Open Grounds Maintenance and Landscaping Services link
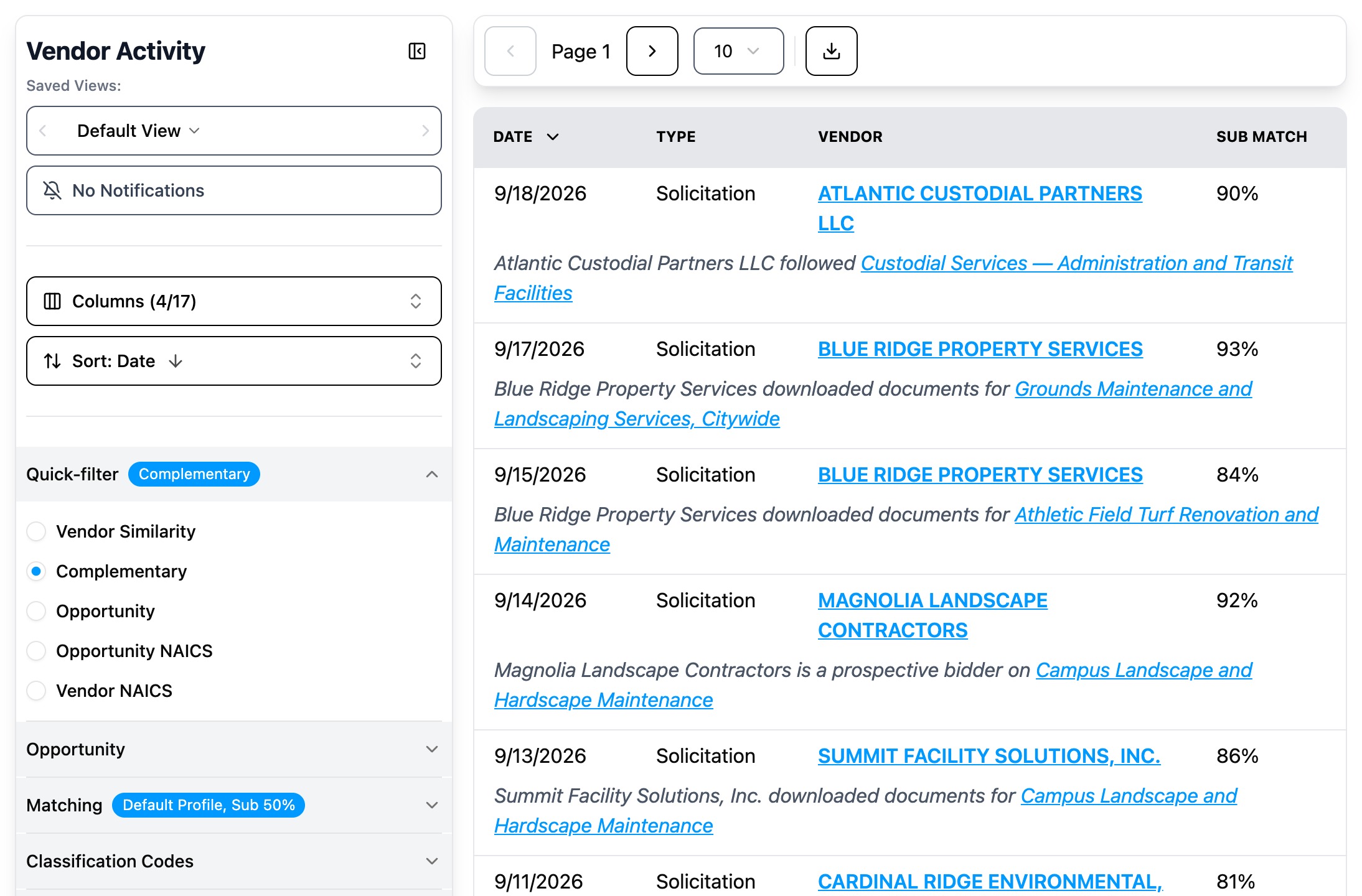This screenshot has width=1362, height=896. pyautogui.click(x=873, y=404)
